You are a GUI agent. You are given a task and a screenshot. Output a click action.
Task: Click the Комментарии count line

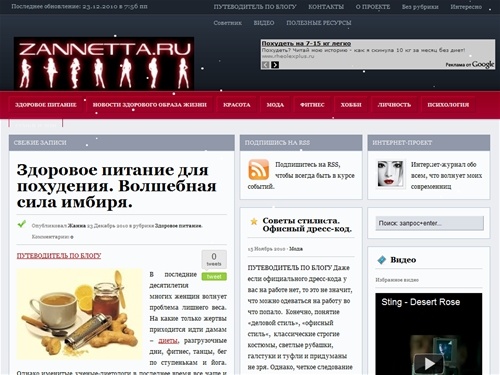tap(52, 237)
